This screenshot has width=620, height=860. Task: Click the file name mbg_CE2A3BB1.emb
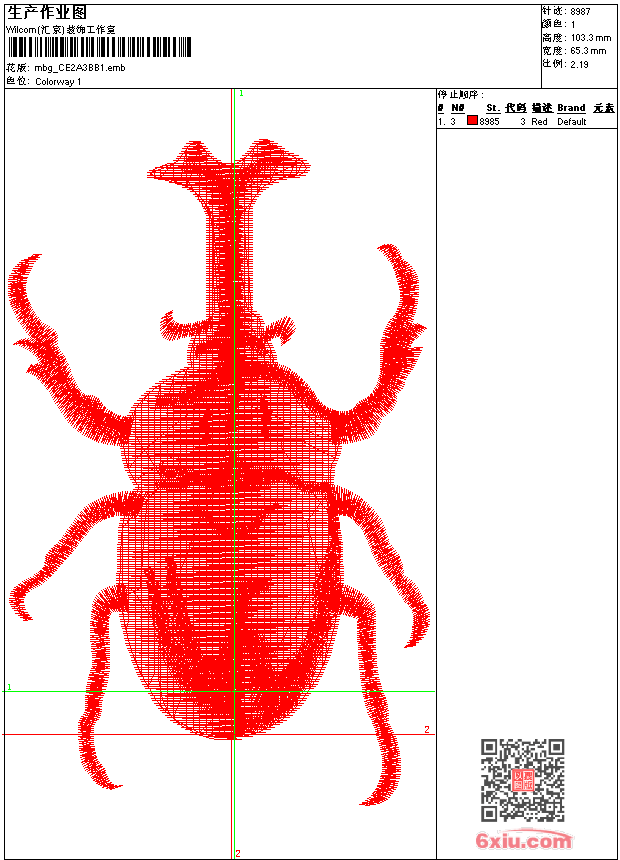(80, 68)
